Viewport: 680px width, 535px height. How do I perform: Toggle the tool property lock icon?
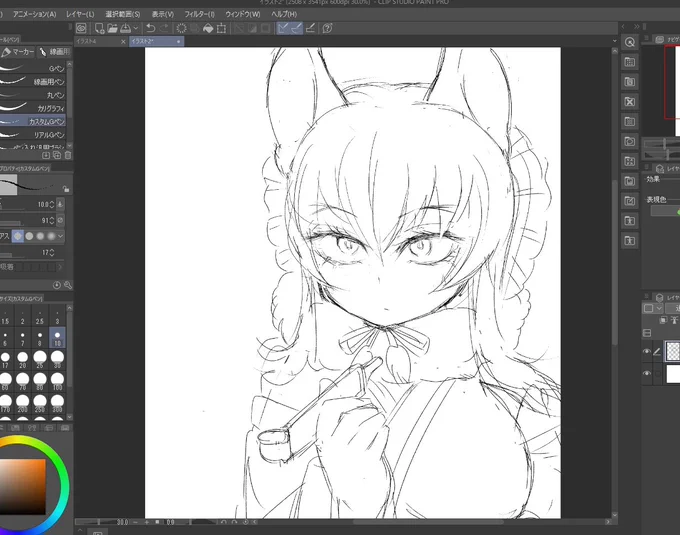[65, 189]
